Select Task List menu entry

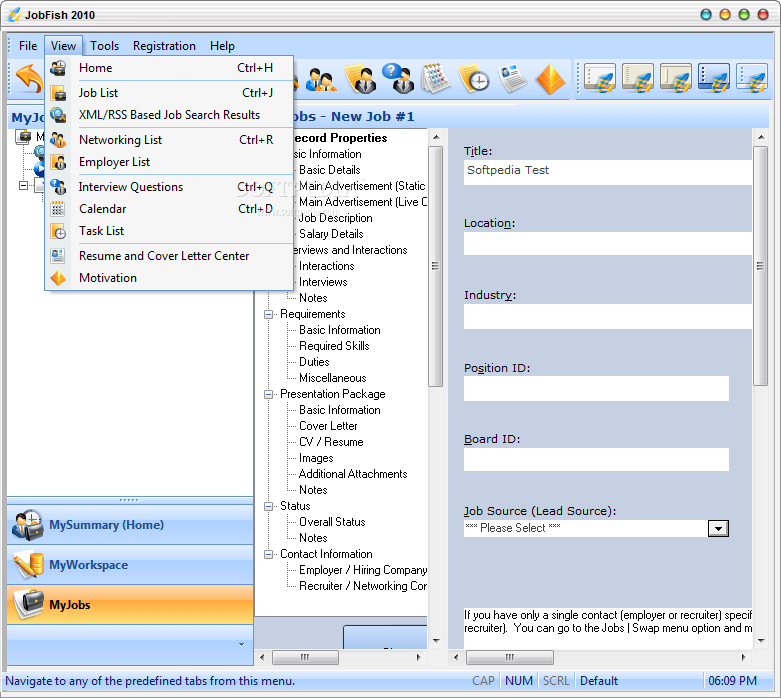coord(168,231)
